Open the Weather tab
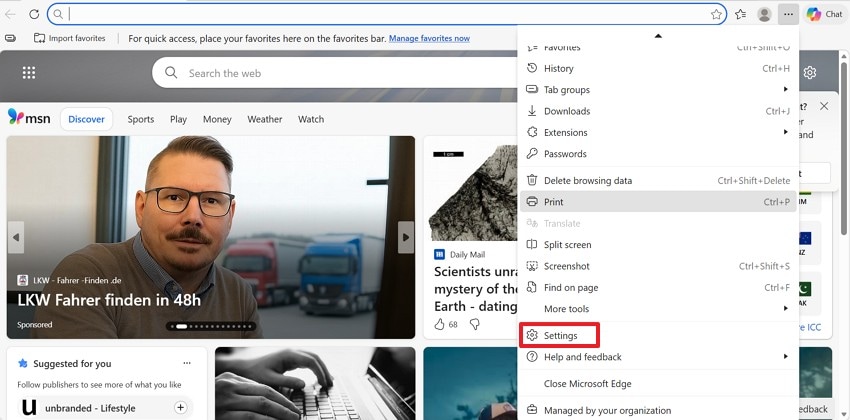The height and width of the screenshot is (420, 850). point(265,119)
